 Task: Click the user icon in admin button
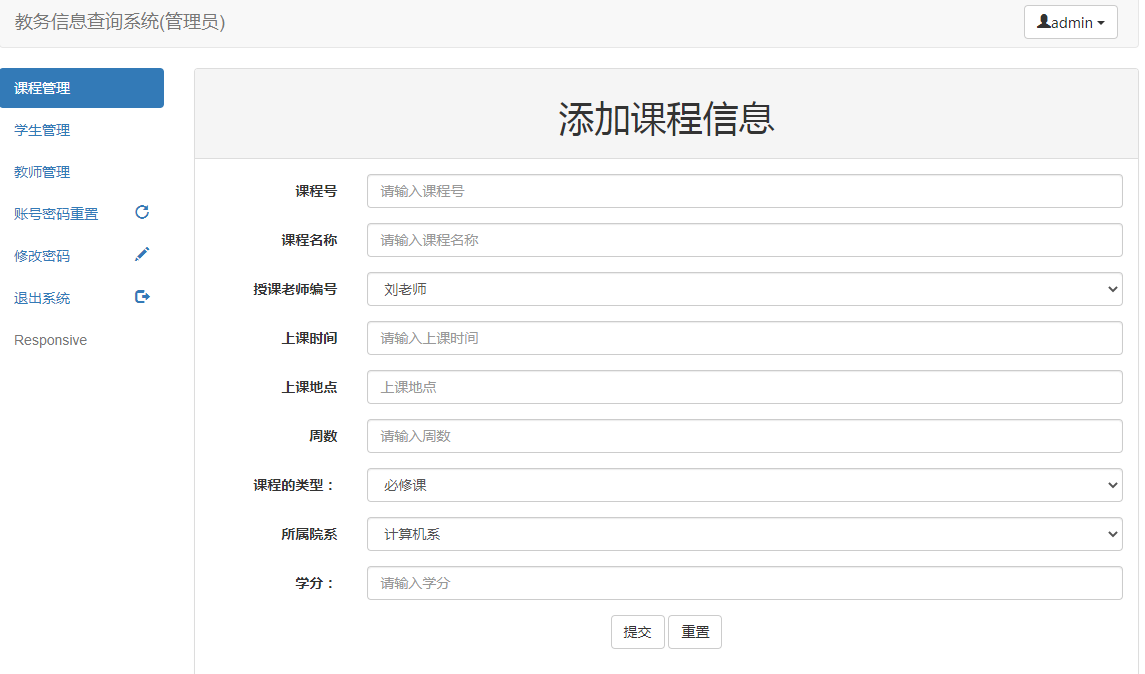(1044, 22)
